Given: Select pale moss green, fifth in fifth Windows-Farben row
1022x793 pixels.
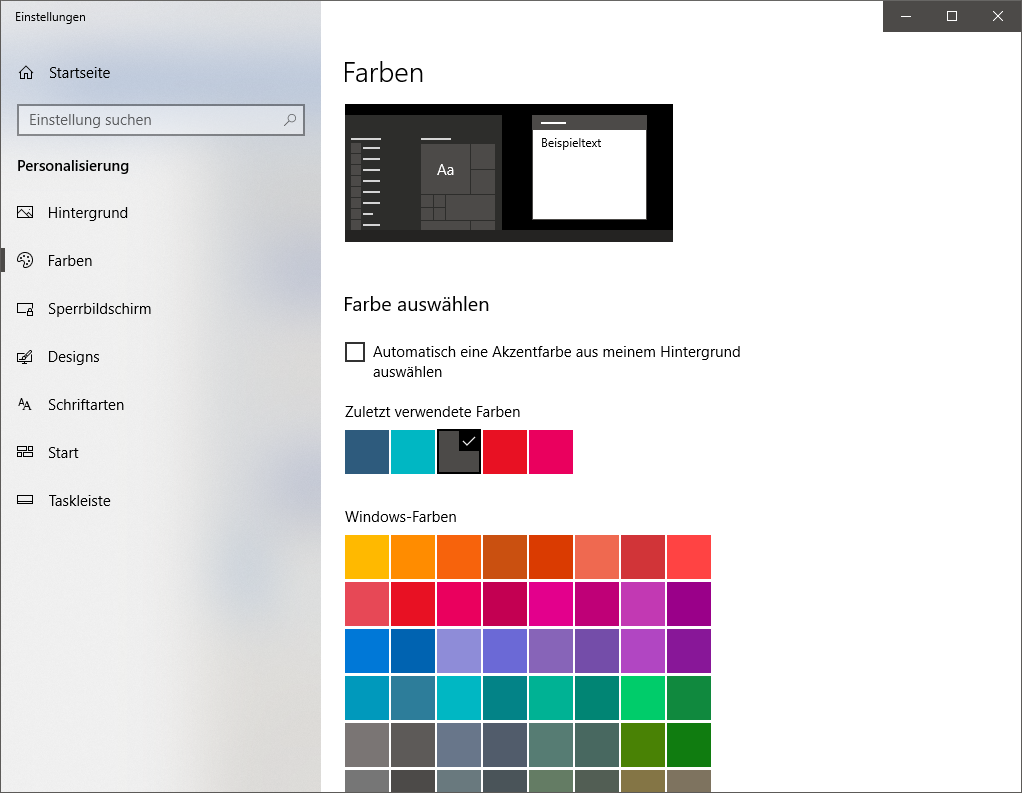Looking at the screenshot, I should click(551, 745).
